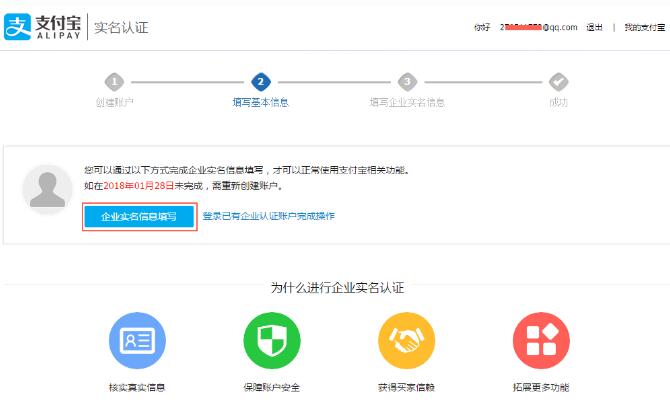Click the red grid icon 拓展更多功能
Screen dimensions: 670x403
coord(541,341)
